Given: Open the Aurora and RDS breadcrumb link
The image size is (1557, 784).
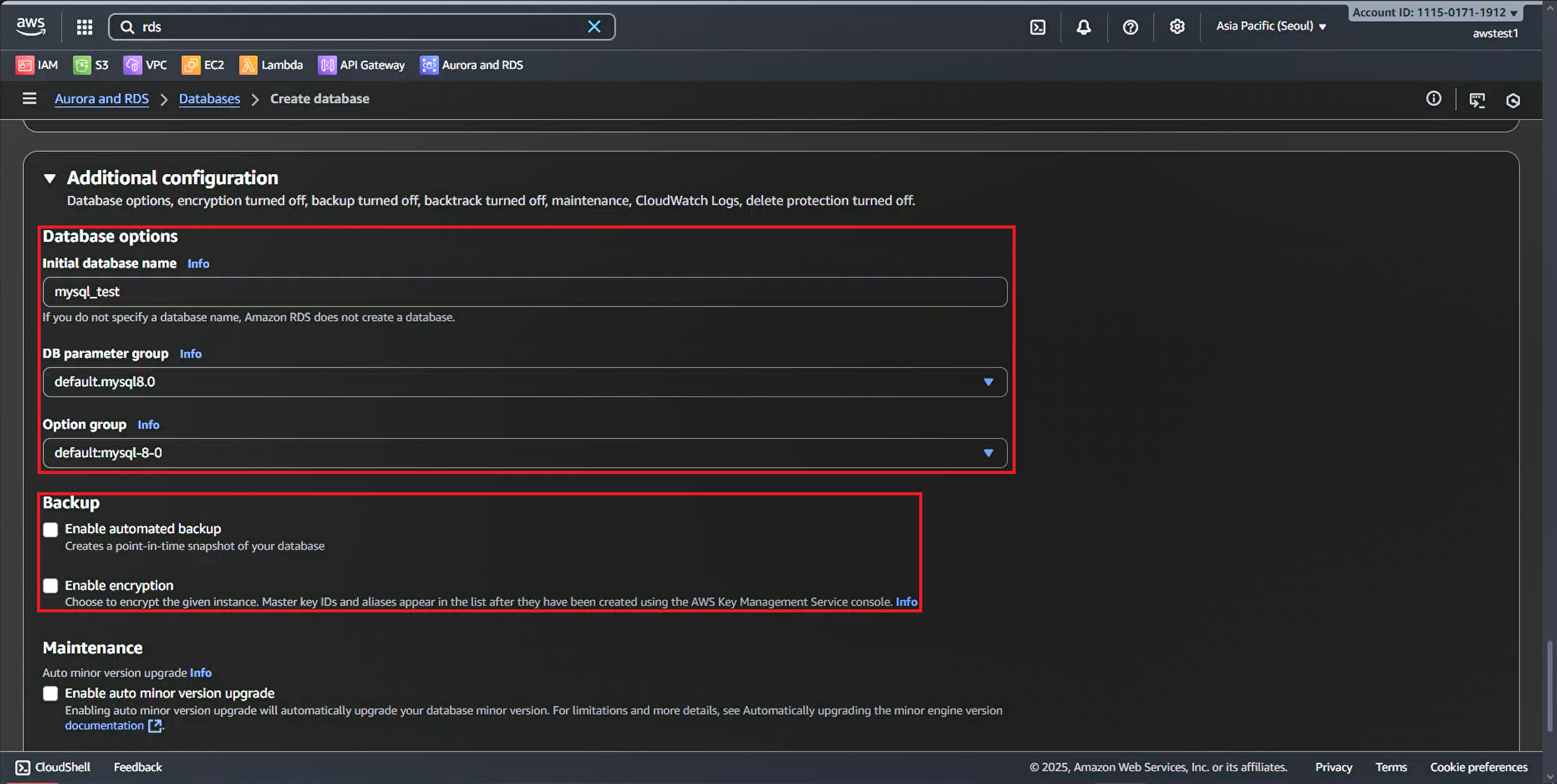Looking at the screenshot, I should click(x=102, y=99).
